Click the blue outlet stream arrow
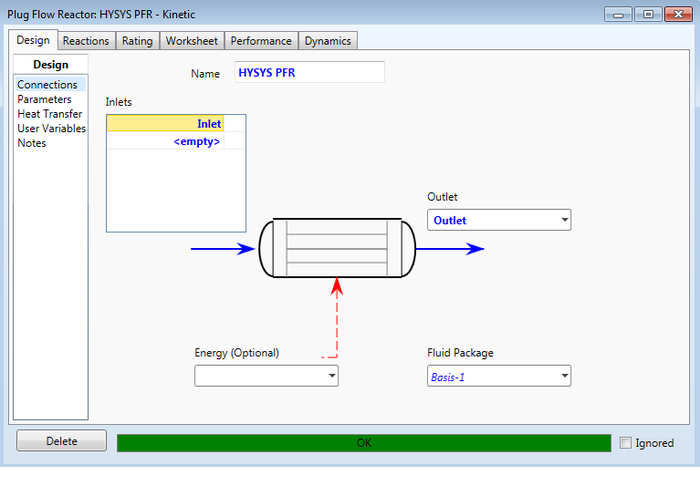 tap(449, 249)
